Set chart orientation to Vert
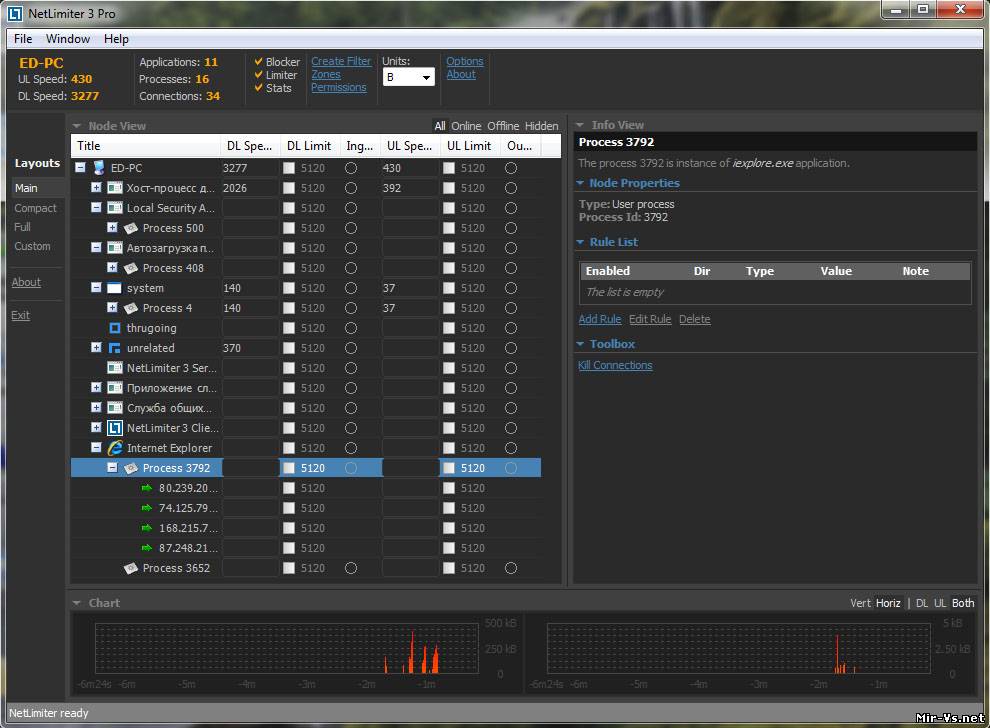Image resolution: width=990 pixels, height=728 pixels. pos(860,603)
